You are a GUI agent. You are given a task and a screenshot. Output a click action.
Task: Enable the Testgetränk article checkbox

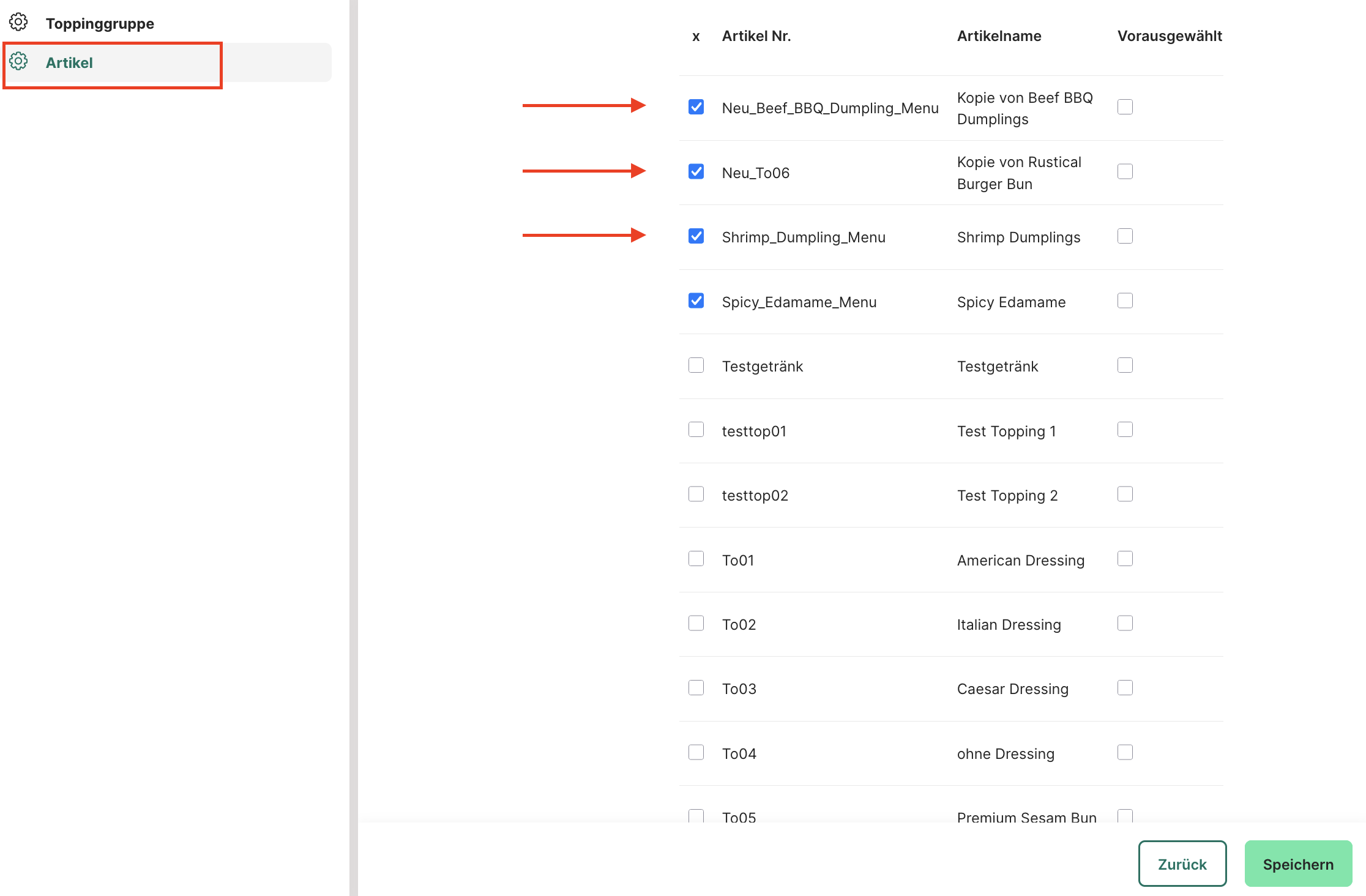coord(696,365)
